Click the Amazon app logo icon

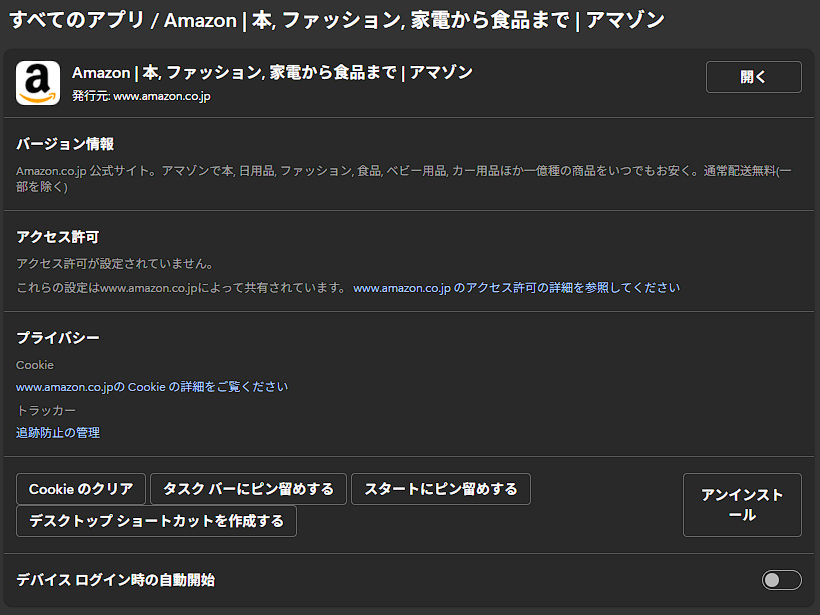(x=38, y=83)
